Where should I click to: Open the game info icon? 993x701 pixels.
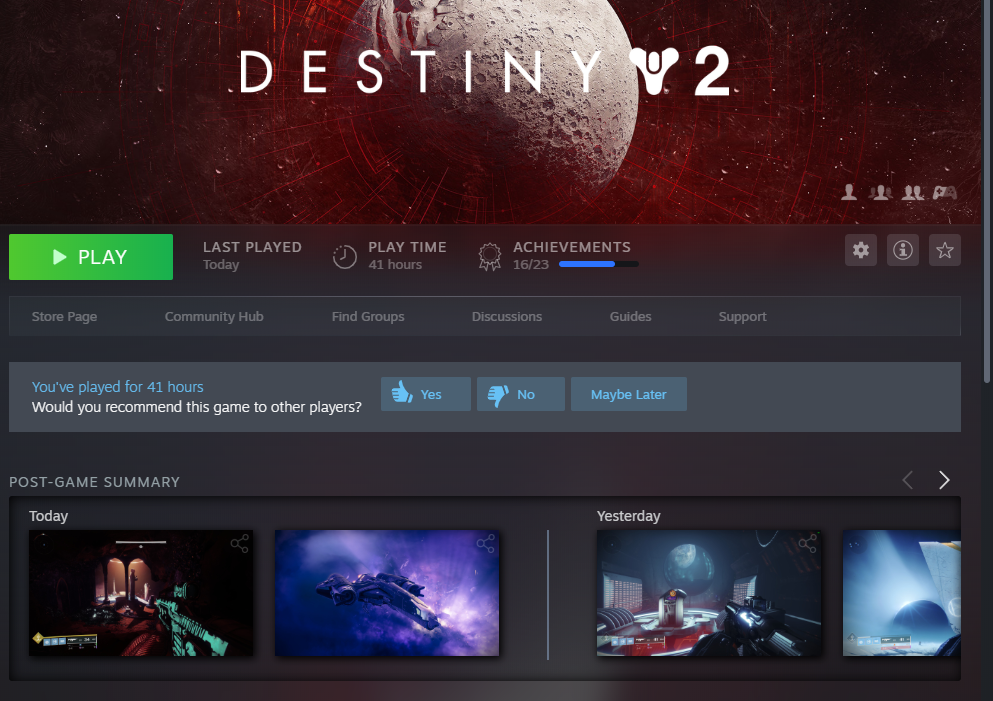(x=902, y=250)
